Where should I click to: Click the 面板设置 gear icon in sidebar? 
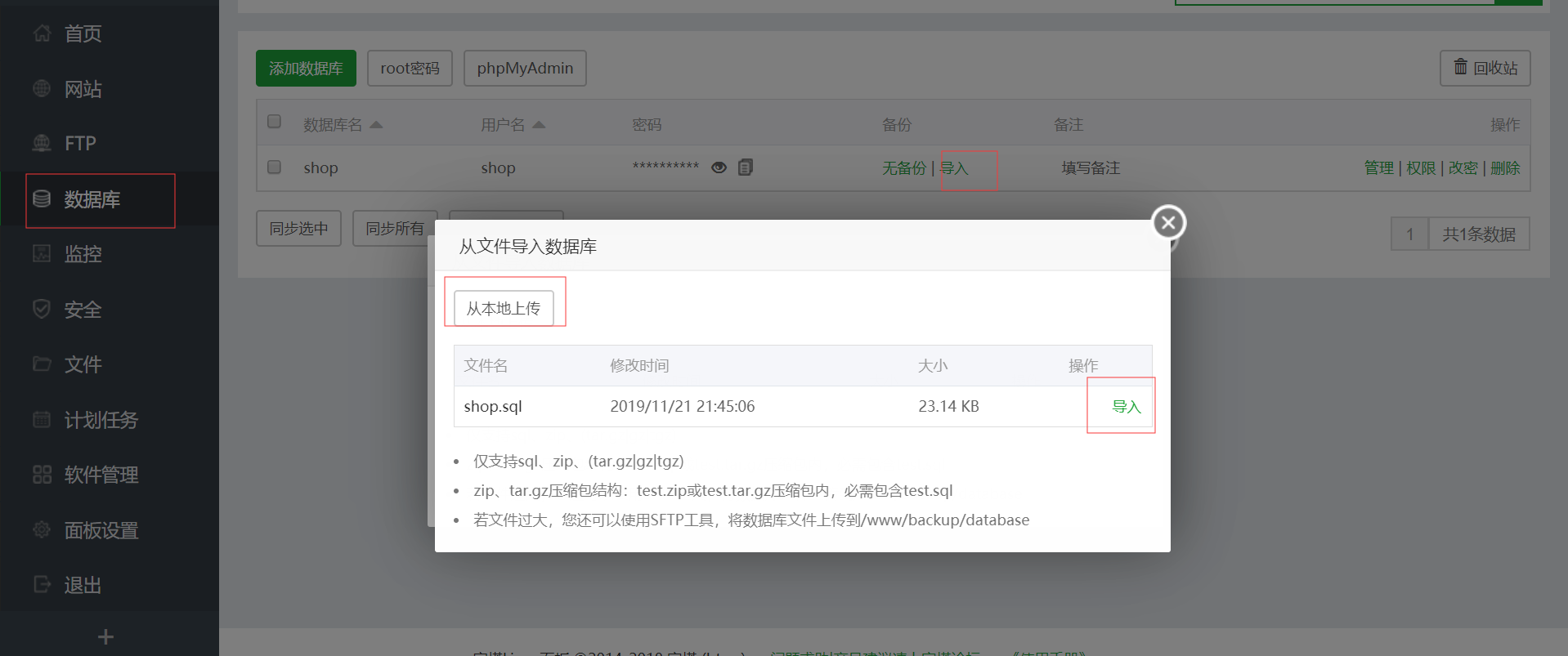coord(42,529)
